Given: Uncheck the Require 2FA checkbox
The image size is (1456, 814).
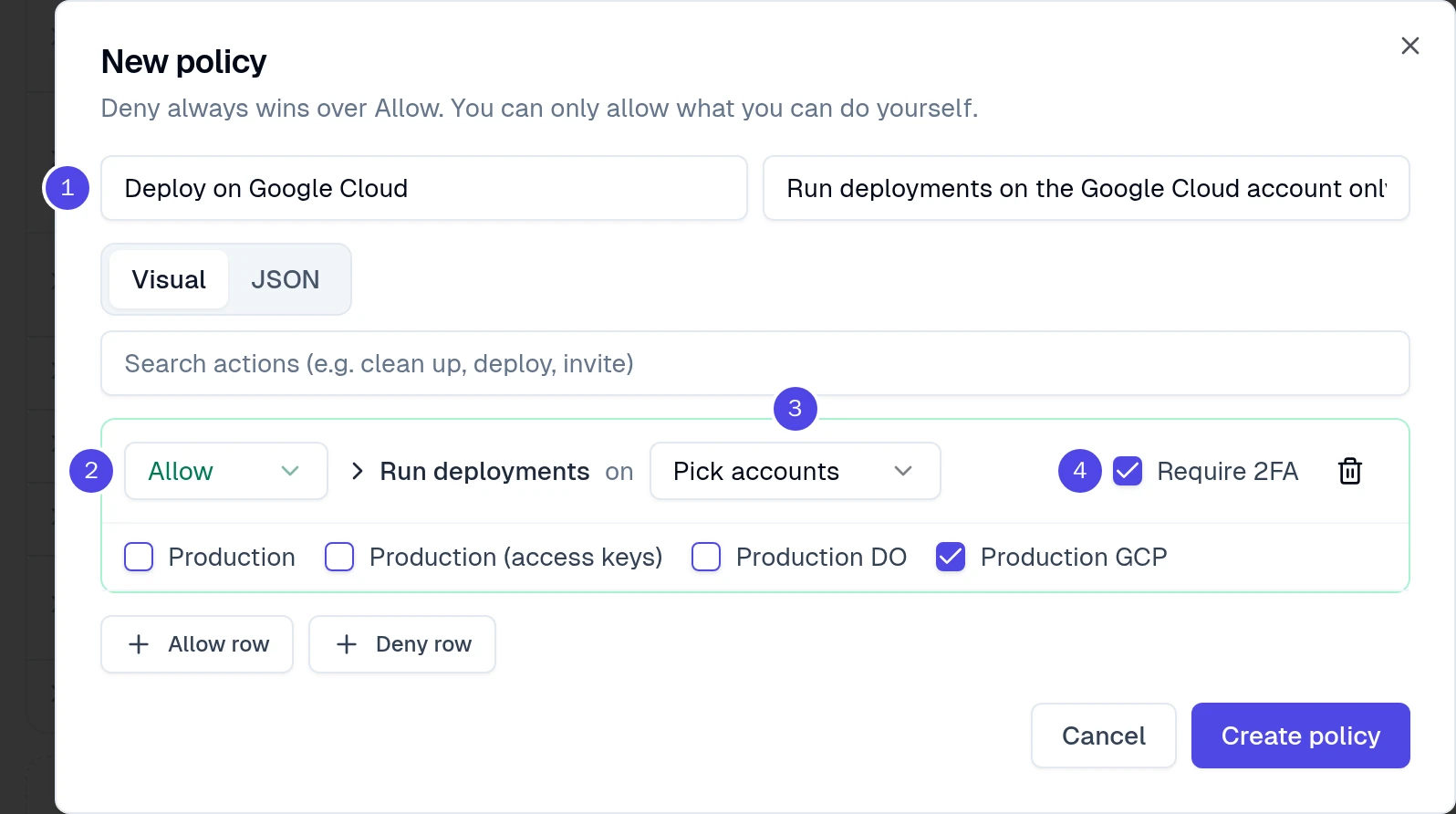Looking at the screenshot, I should tap(1128, 471).
